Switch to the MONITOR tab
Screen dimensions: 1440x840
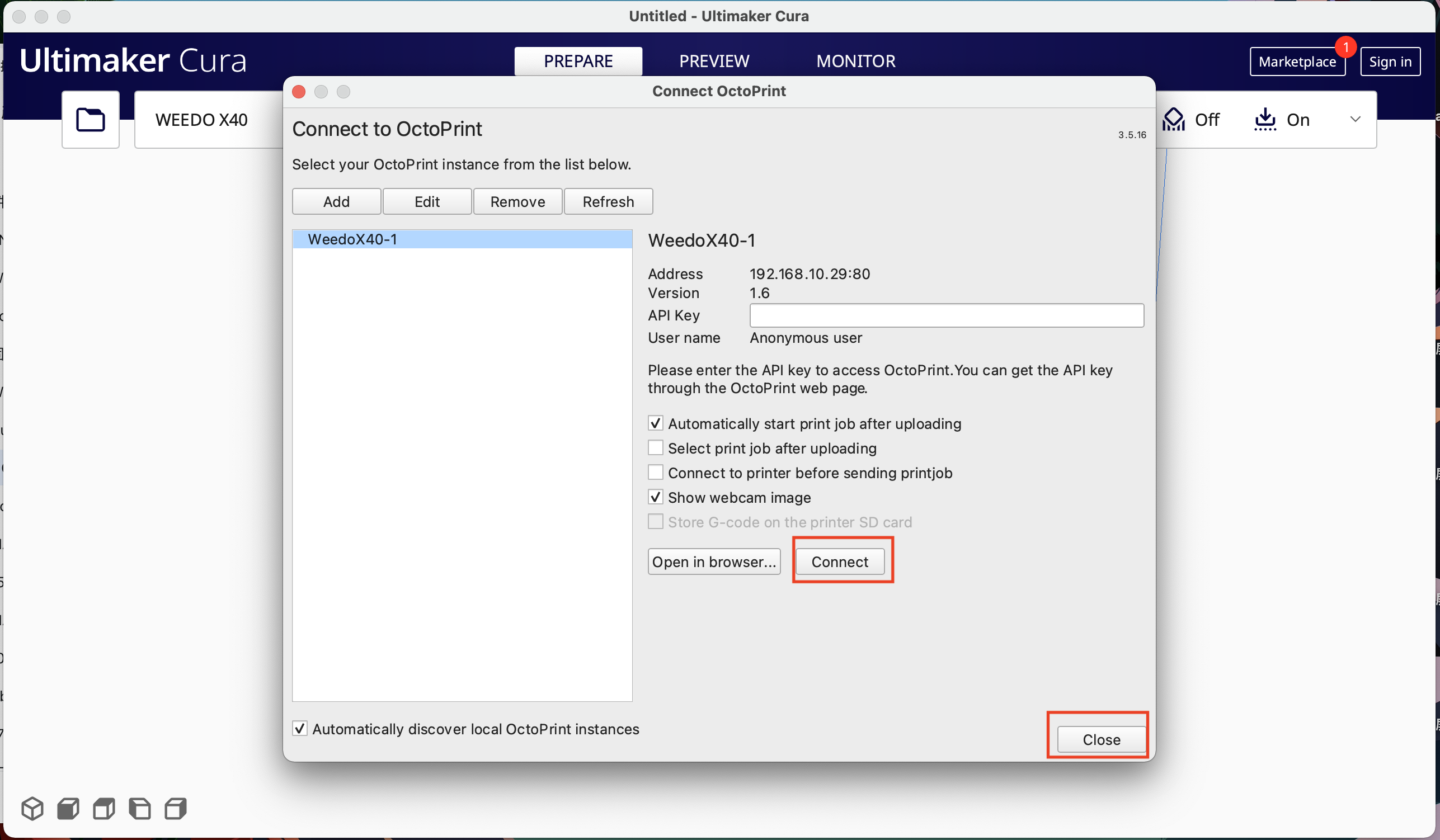click(x=856, y=61)
